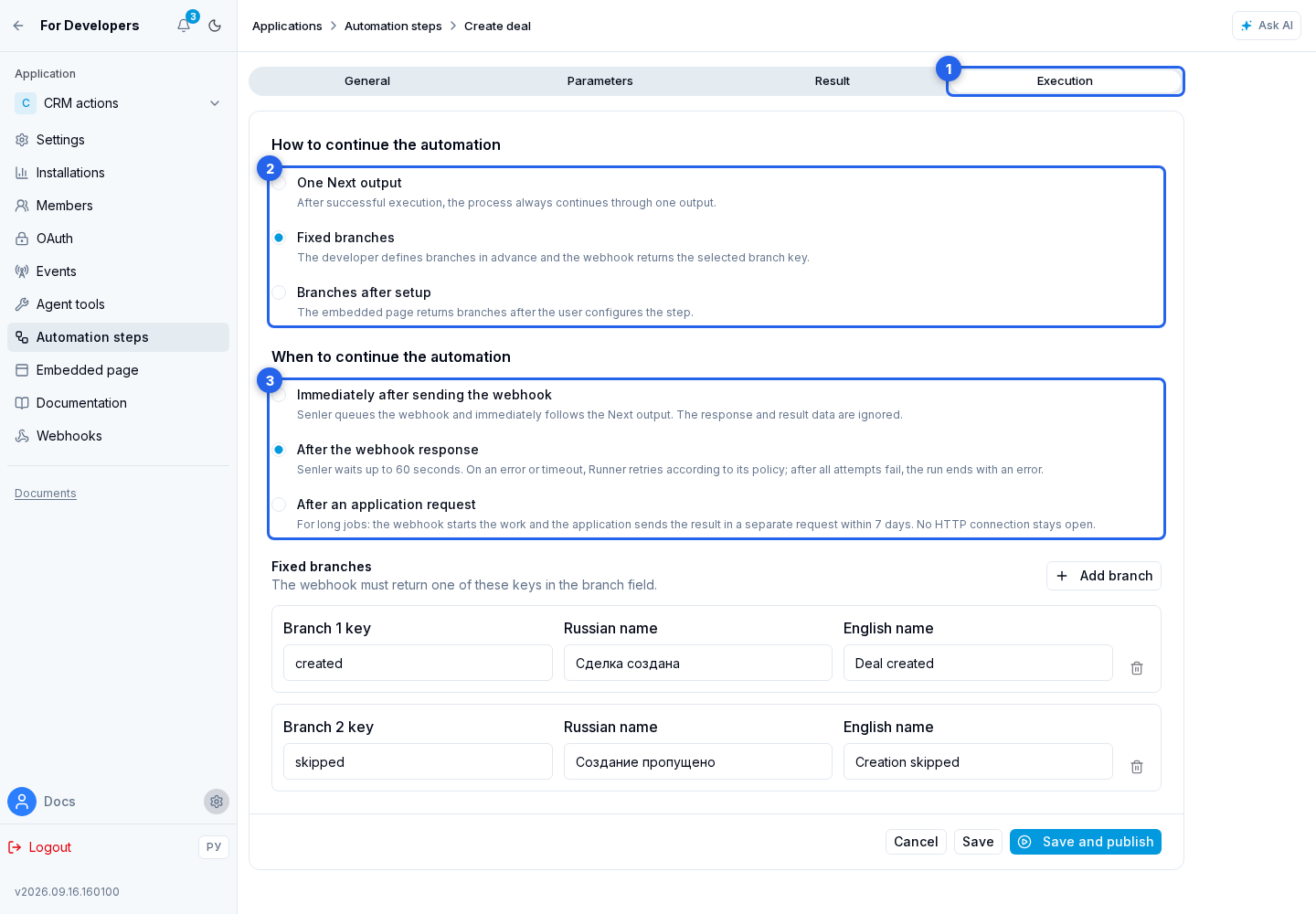This screenshot has width=1316, height=914.
Task: Click Automation steps in the breadcrumb
Action: pyautogui.click(x=393, y=26)
